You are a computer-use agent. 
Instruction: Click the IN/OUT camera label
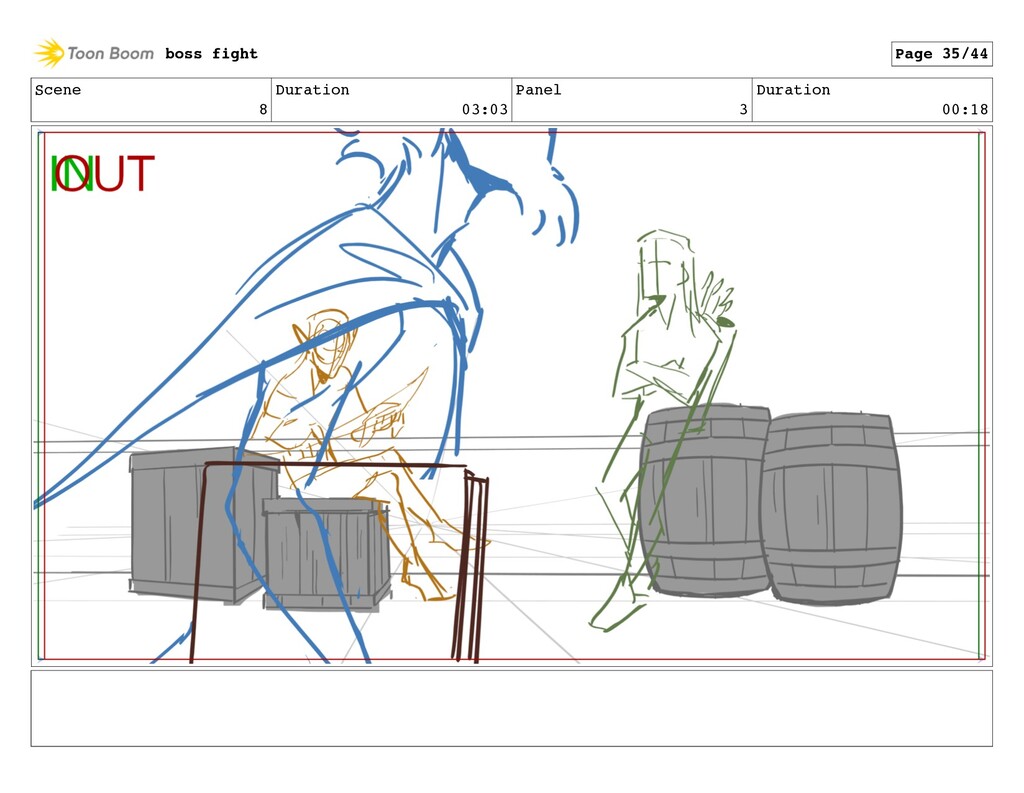(x=103, y=173)
